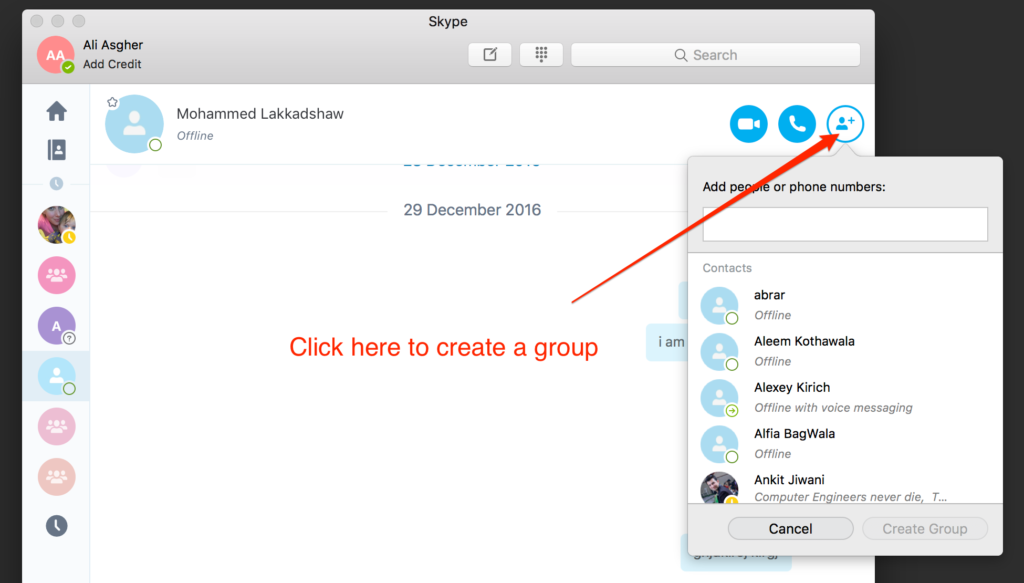The image size is (1024, 583).
Task: Click Alexey Kirich's contact avatar
Action: [719, 398]
